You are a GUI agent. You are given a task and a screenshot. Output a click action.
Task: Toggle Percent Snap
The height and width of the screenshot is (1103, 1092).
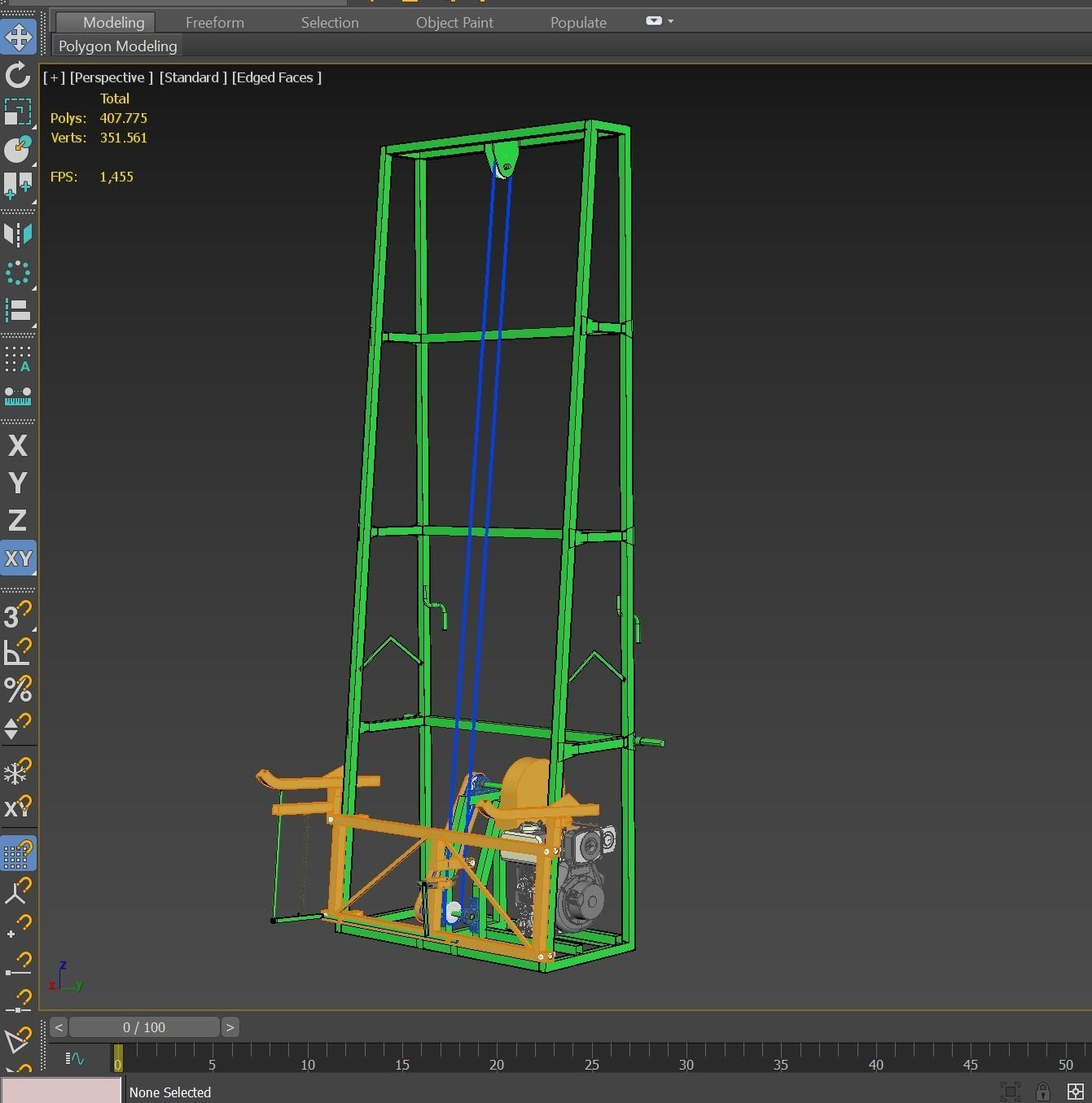[x=18, y=689]
